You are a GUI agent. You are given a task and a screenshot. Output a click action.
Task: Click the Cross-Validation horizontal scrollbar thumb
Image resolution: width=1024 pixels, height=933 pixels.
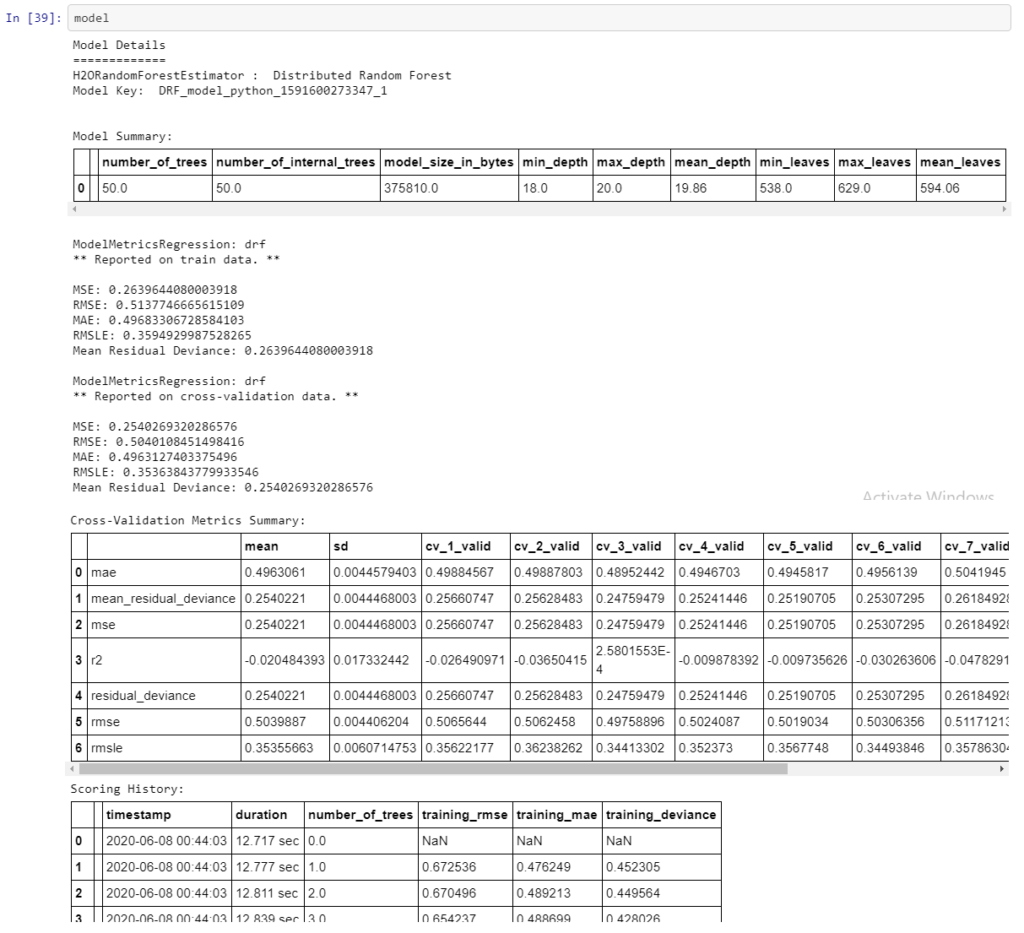[433, 769]
